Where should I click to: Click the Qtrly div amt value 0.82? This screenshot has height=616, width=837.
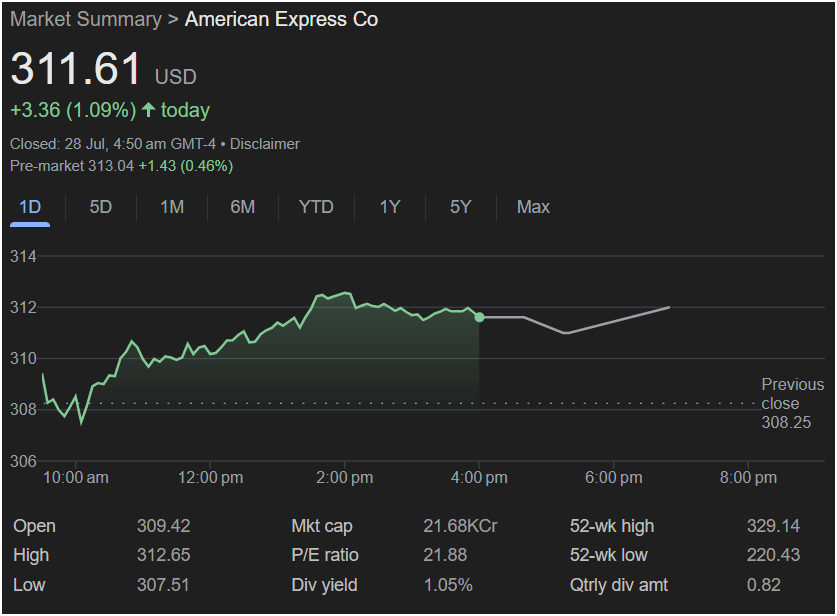coord(764,585)
